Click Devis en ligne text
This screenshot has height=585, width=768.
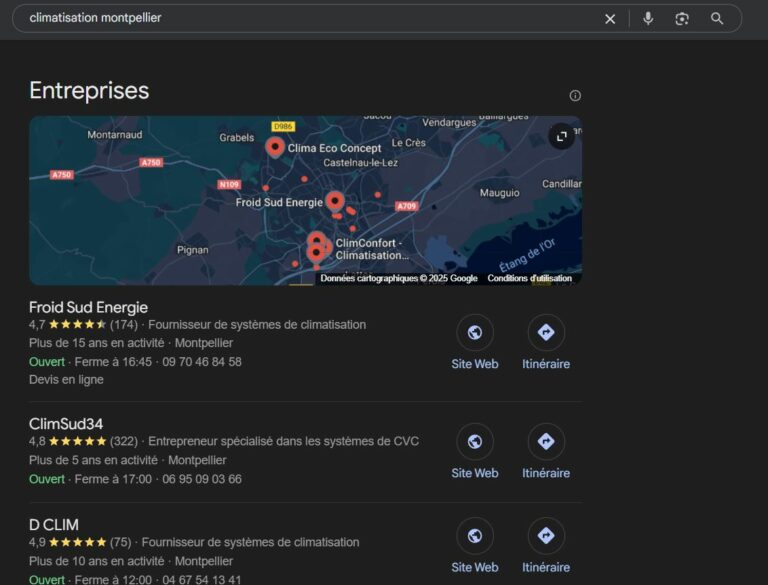click(66, 380)
